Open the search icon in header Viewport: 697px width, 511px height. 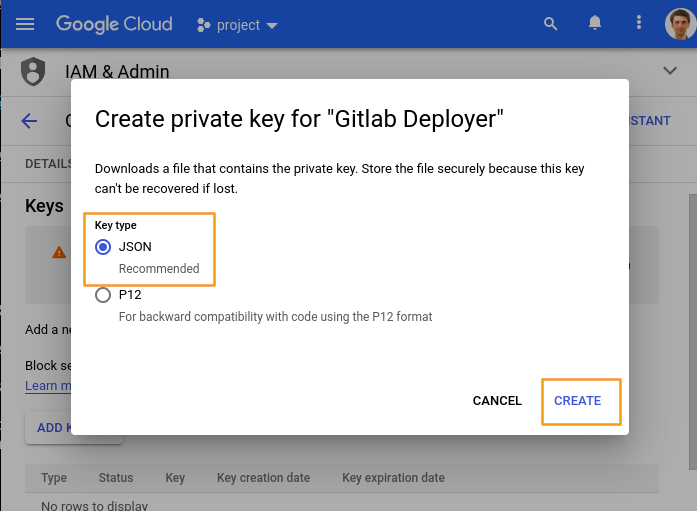pos(550,24)
